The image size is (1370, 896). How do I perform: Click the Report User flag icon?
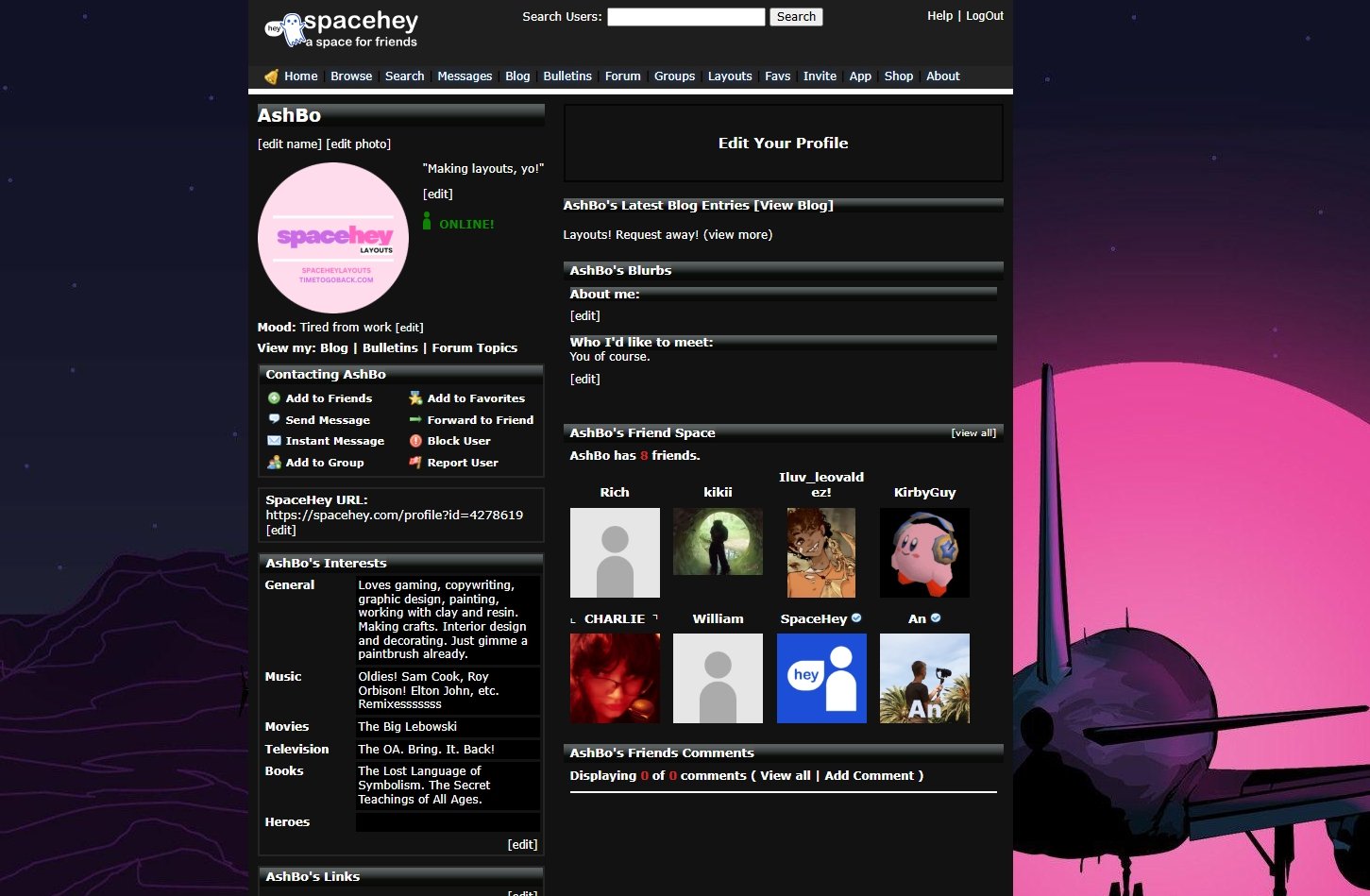pos(415,463)
